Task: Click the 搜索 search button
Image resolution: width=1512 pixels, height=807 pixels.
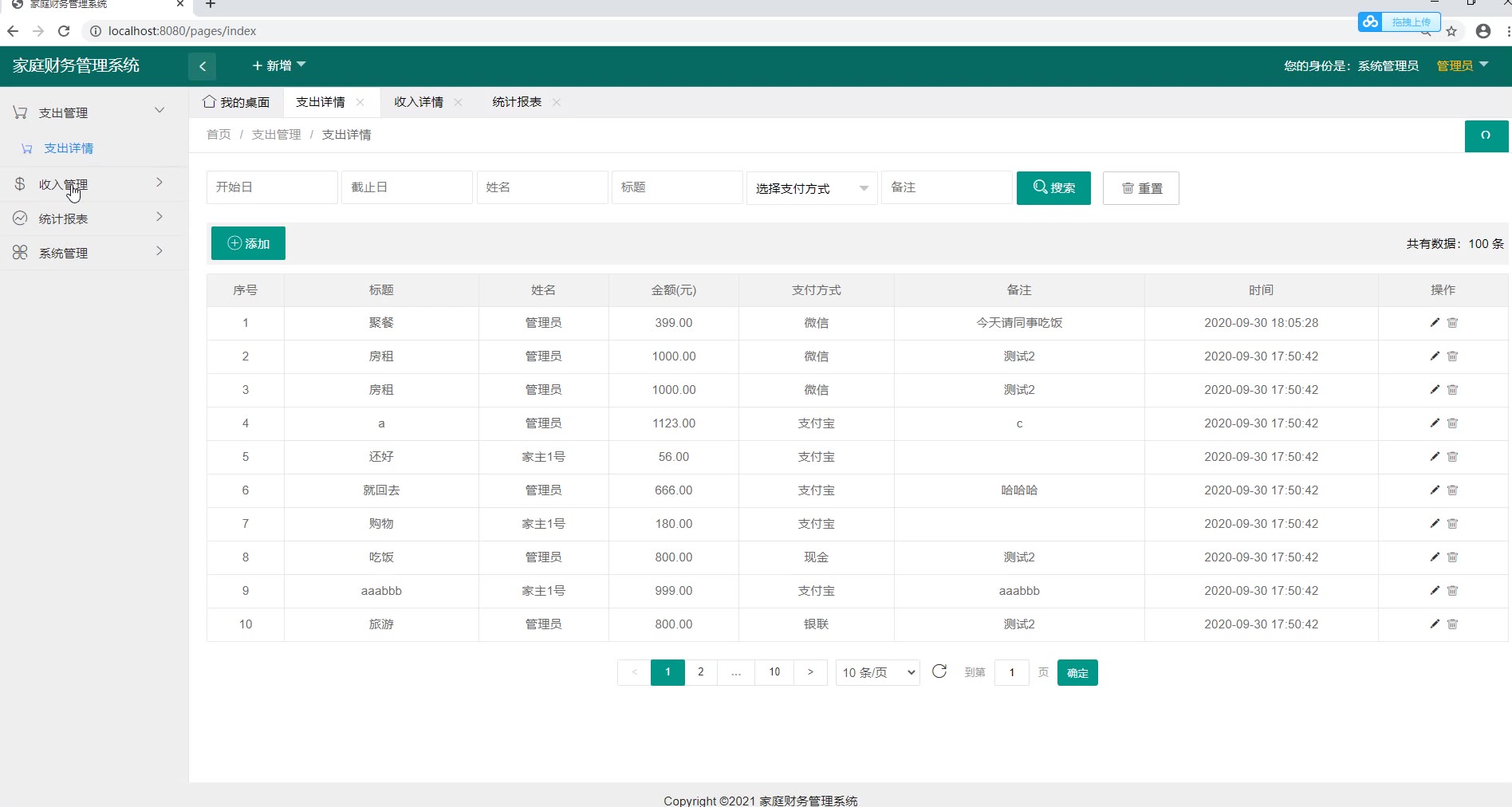Action: [1053, 188]
